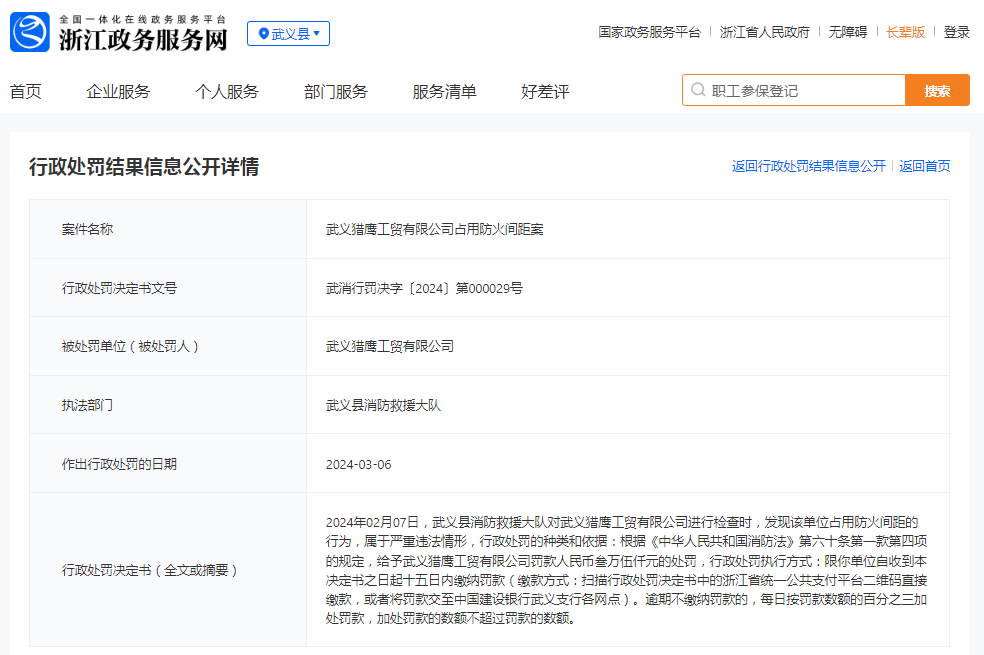
Task: Click the decision paragraph starting 2024年02月07日
Action: pyautogui.click(x=626, y=570)
